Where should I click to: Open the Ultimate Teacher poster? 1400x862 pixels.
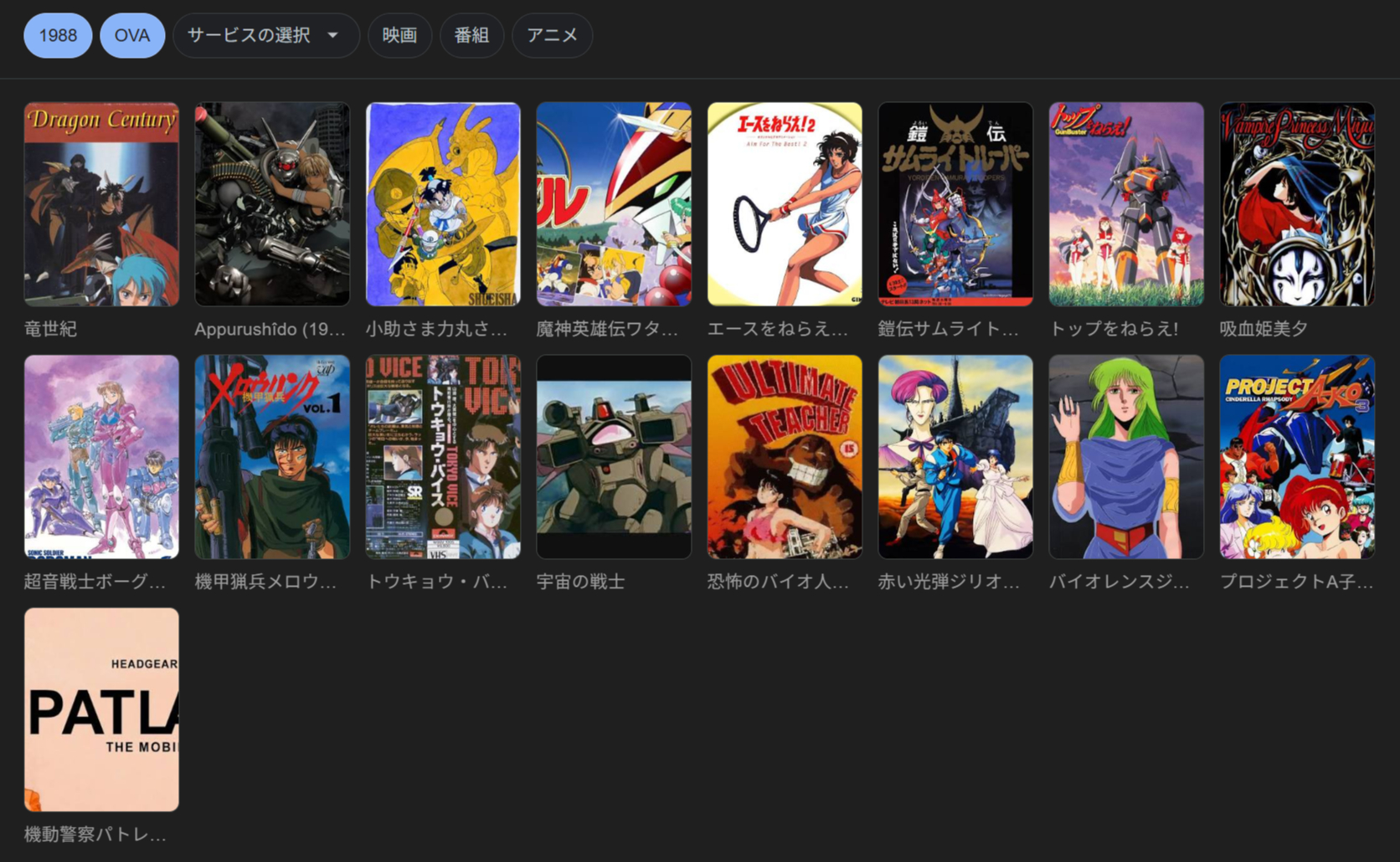[x=785, y=457]
